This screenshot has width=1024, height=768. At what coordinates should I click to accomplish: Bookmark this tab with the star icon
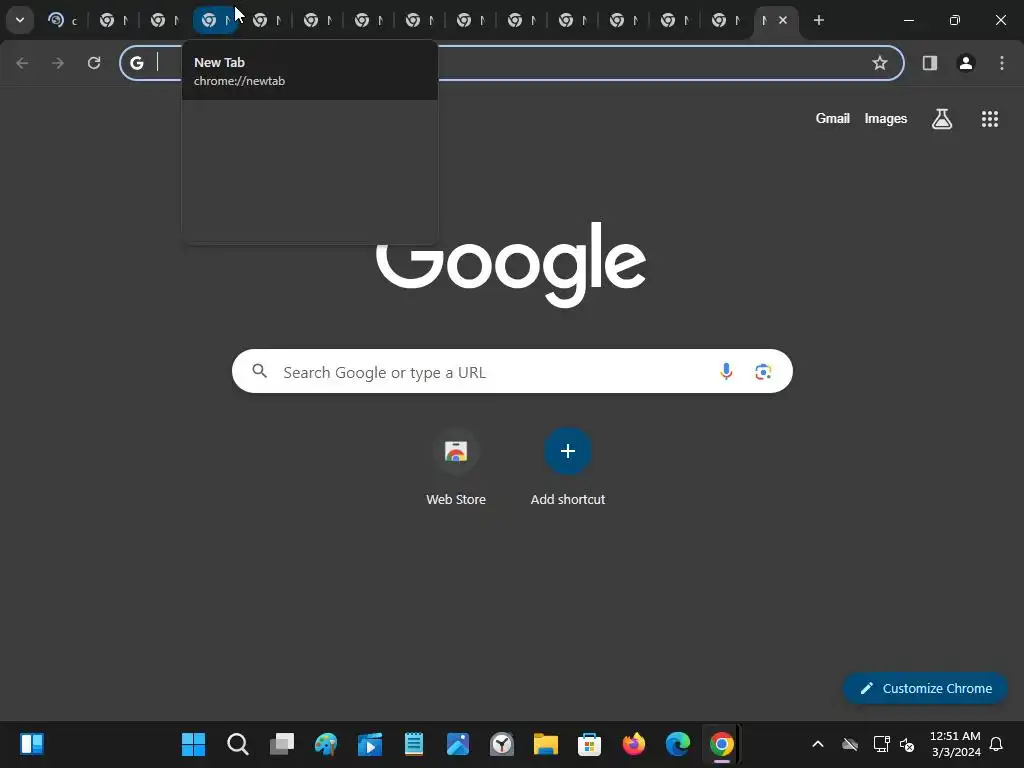click(880, 63)
